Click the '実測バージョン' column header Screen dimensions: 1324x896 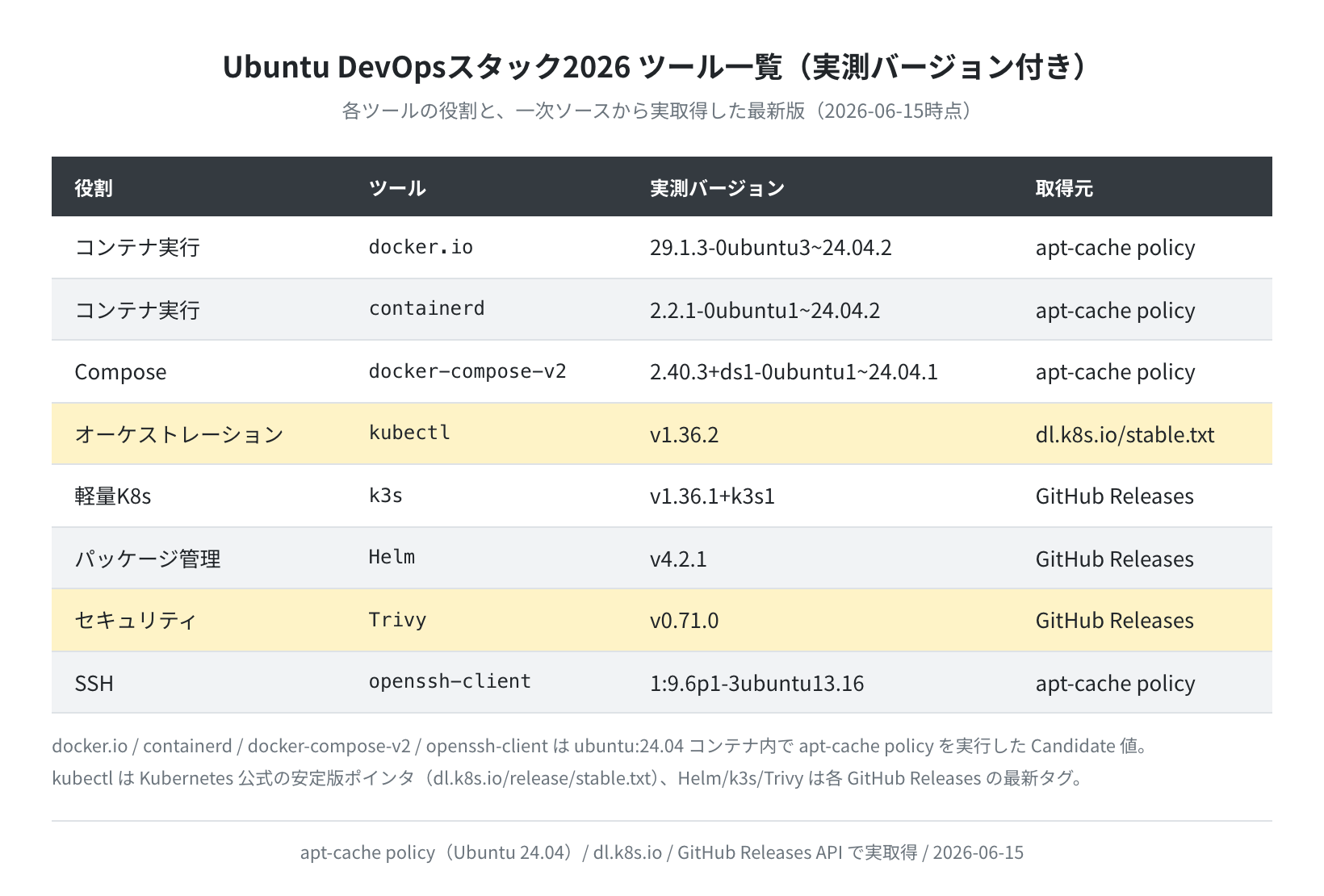click(x=717, y=188)
